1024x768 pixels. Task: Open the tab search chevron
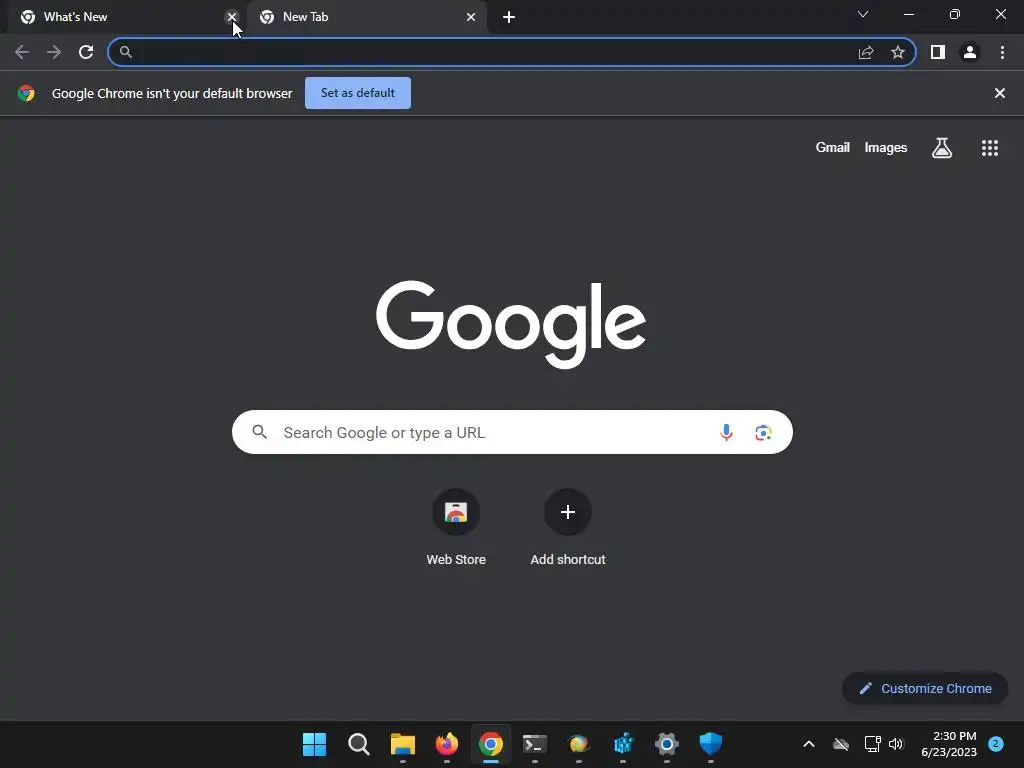click(863, 14)
